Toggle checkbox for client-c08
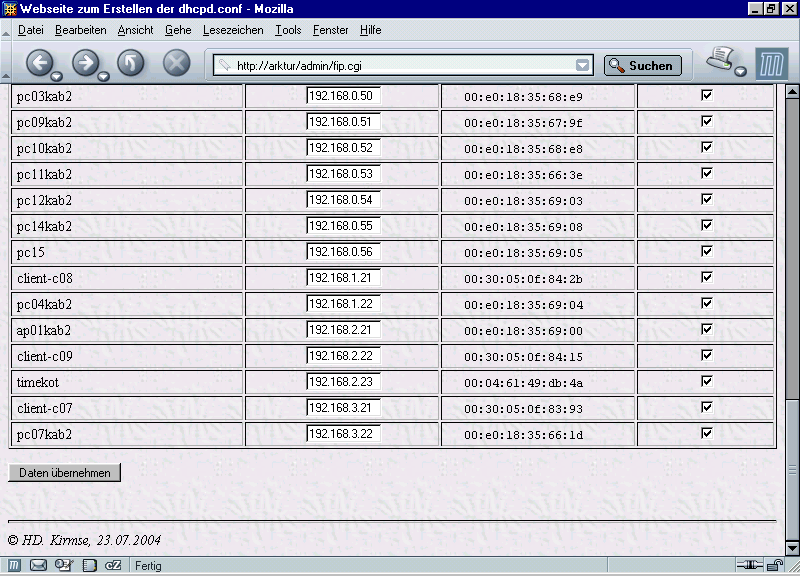800x576 pixels. pos(707,278)
